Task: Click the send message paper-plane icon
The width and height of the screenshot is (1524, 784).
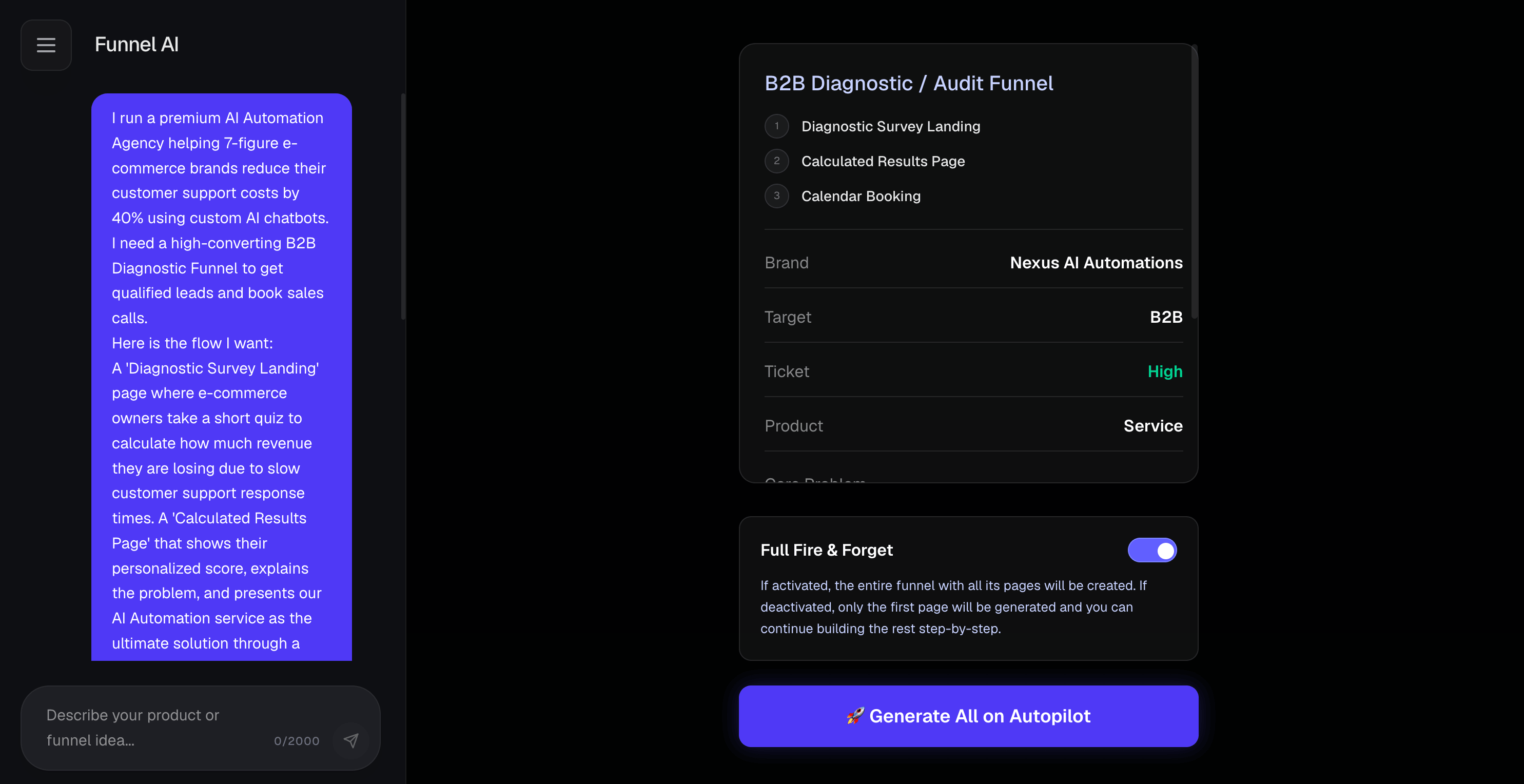Action: point(351,740)
